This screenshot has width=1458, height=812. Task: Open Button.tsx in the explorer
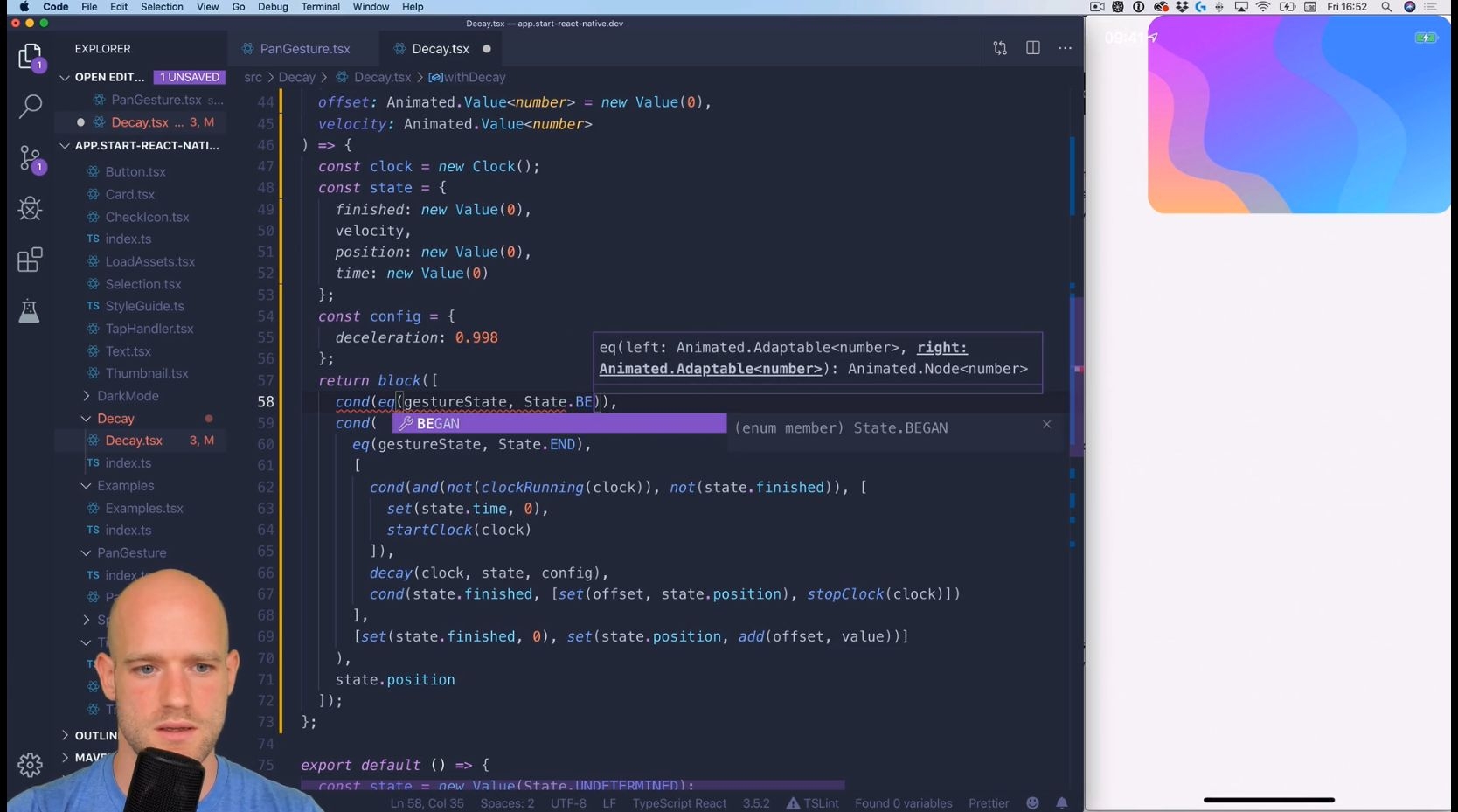135,172
